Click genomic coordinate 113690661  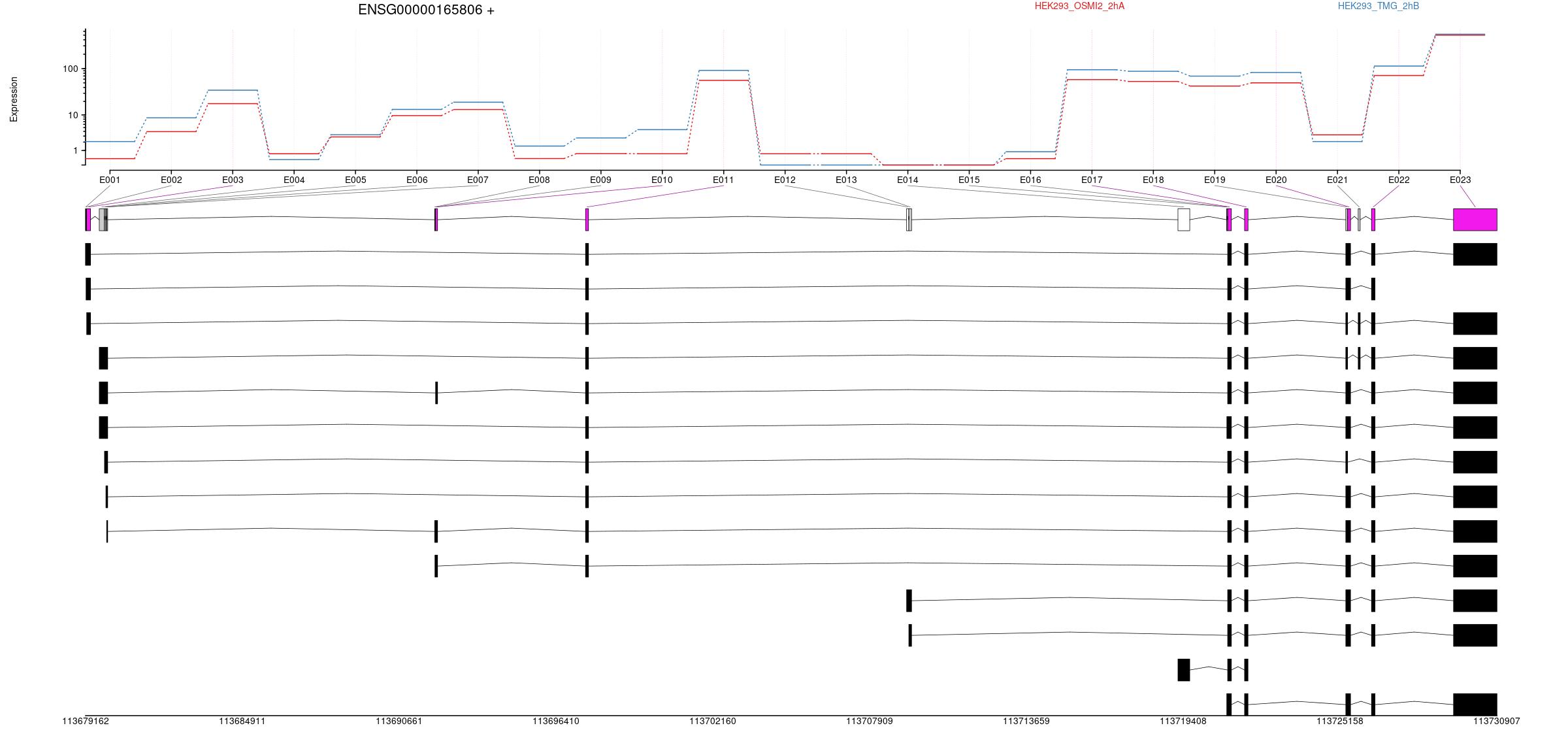[399, 721]
